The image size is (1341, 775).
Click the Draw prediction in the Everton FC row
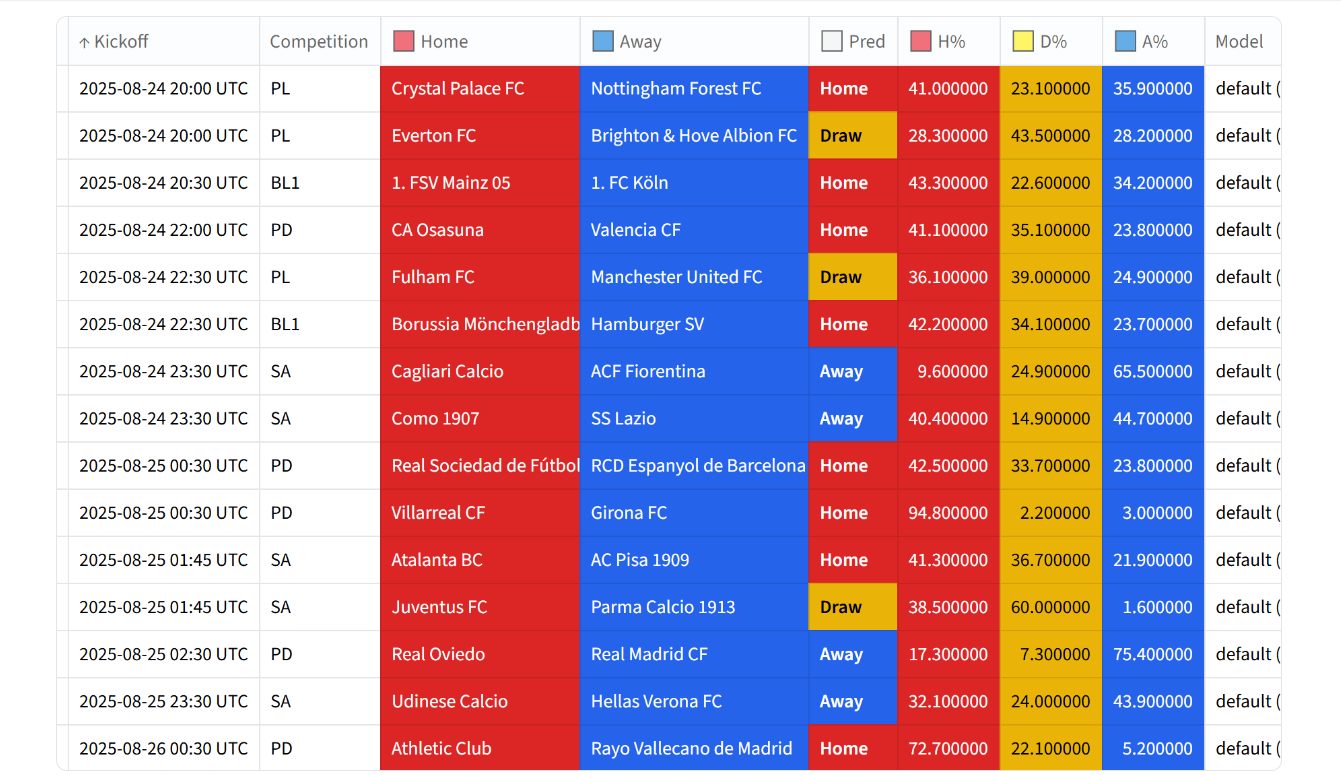(x=841, y=136)
